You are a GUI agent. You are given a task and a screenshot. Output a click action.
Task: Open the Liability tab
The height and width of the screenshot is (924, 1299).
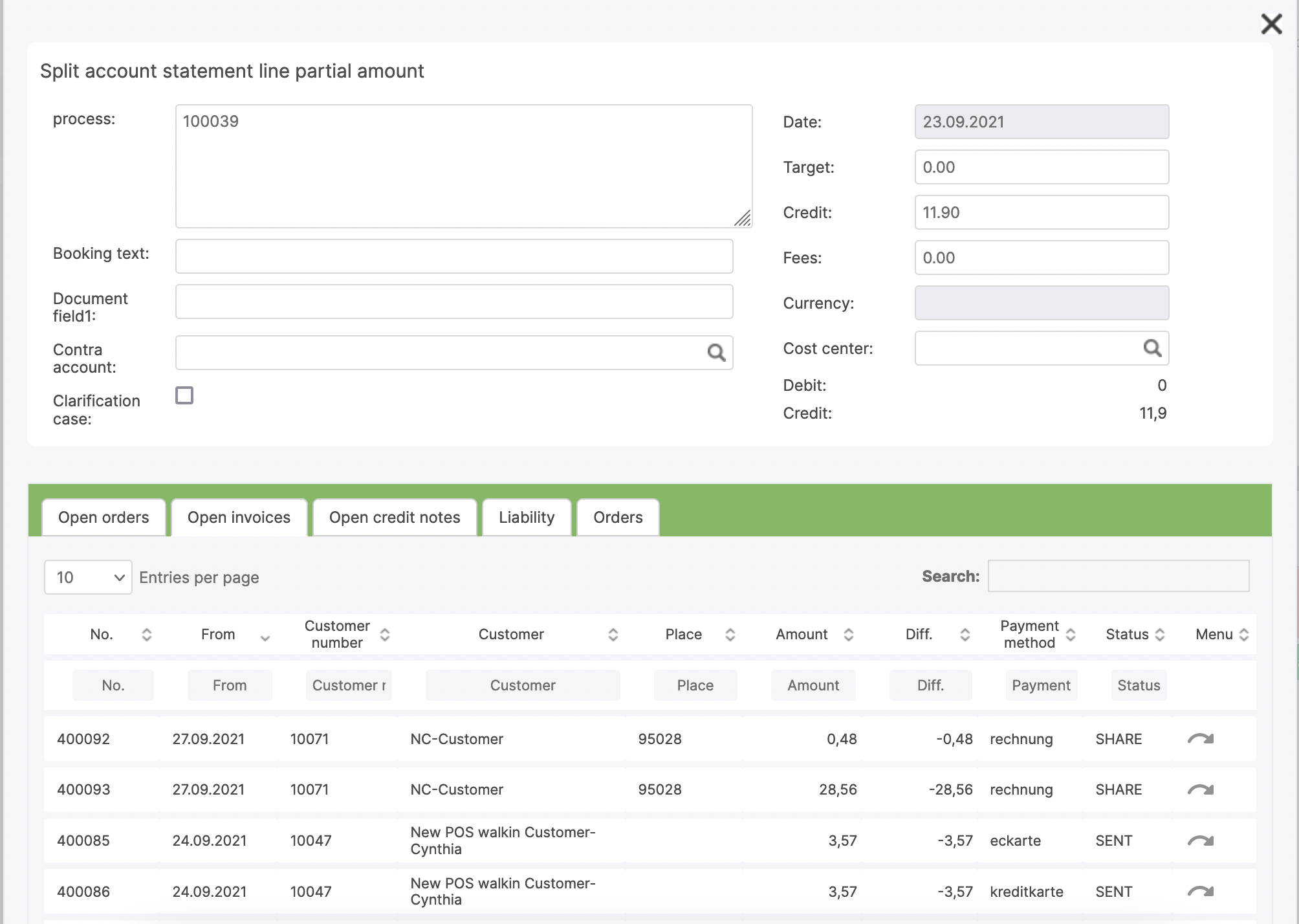pyautogui.click(x=527, y=518)
